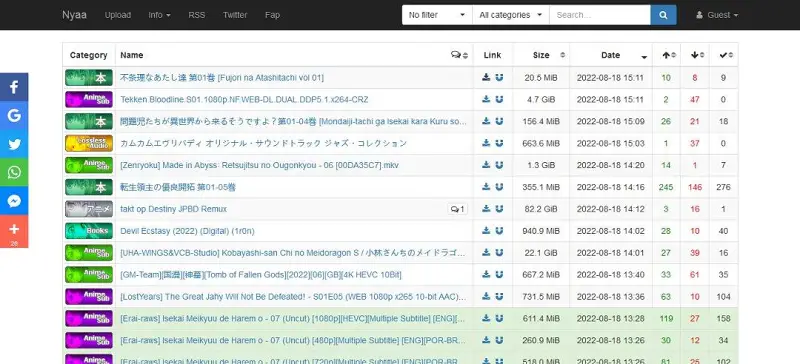Viewport: 800px width, 364px height.
Task: Expand the Info menu
Action: [159, 15]
